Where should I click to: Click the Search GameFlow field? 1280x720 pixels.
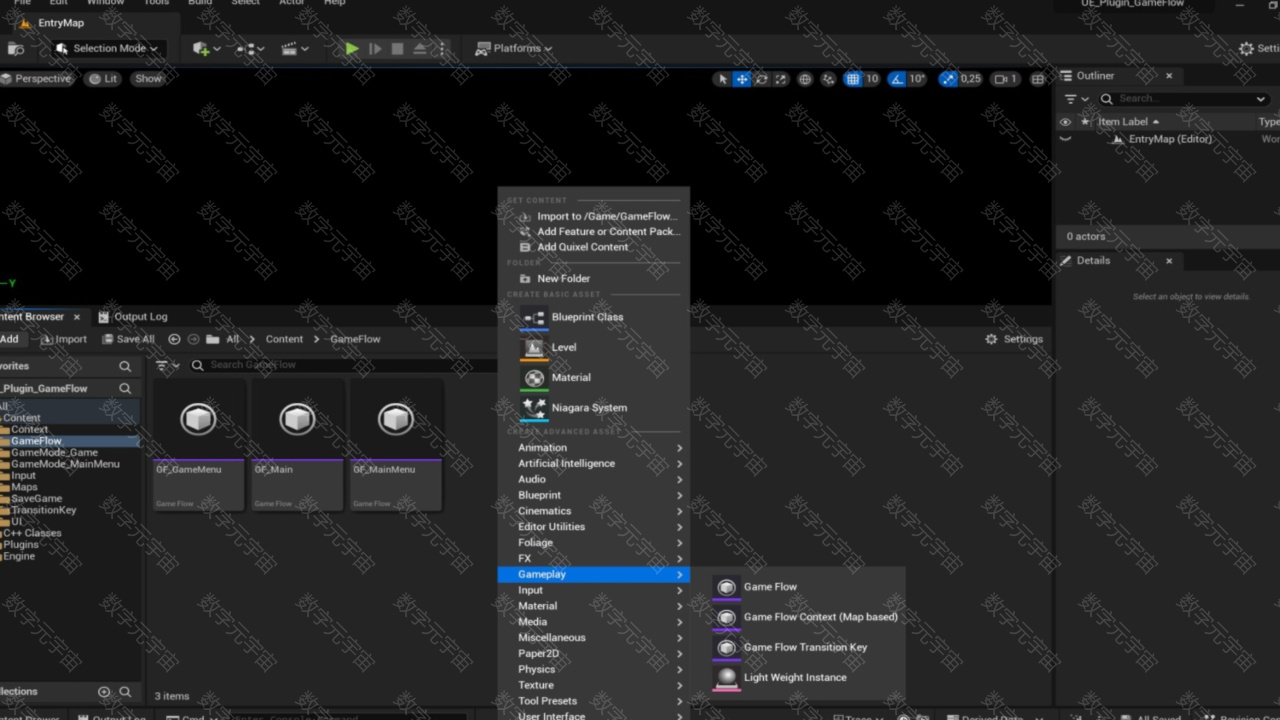point(342,365)
